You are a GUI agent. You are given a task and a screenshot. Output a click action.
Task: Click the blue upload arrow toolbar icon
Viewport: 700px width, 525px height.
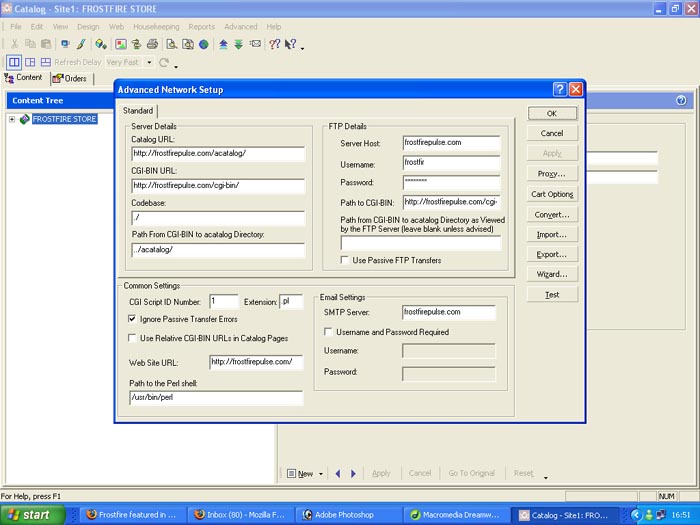point(223,44)
